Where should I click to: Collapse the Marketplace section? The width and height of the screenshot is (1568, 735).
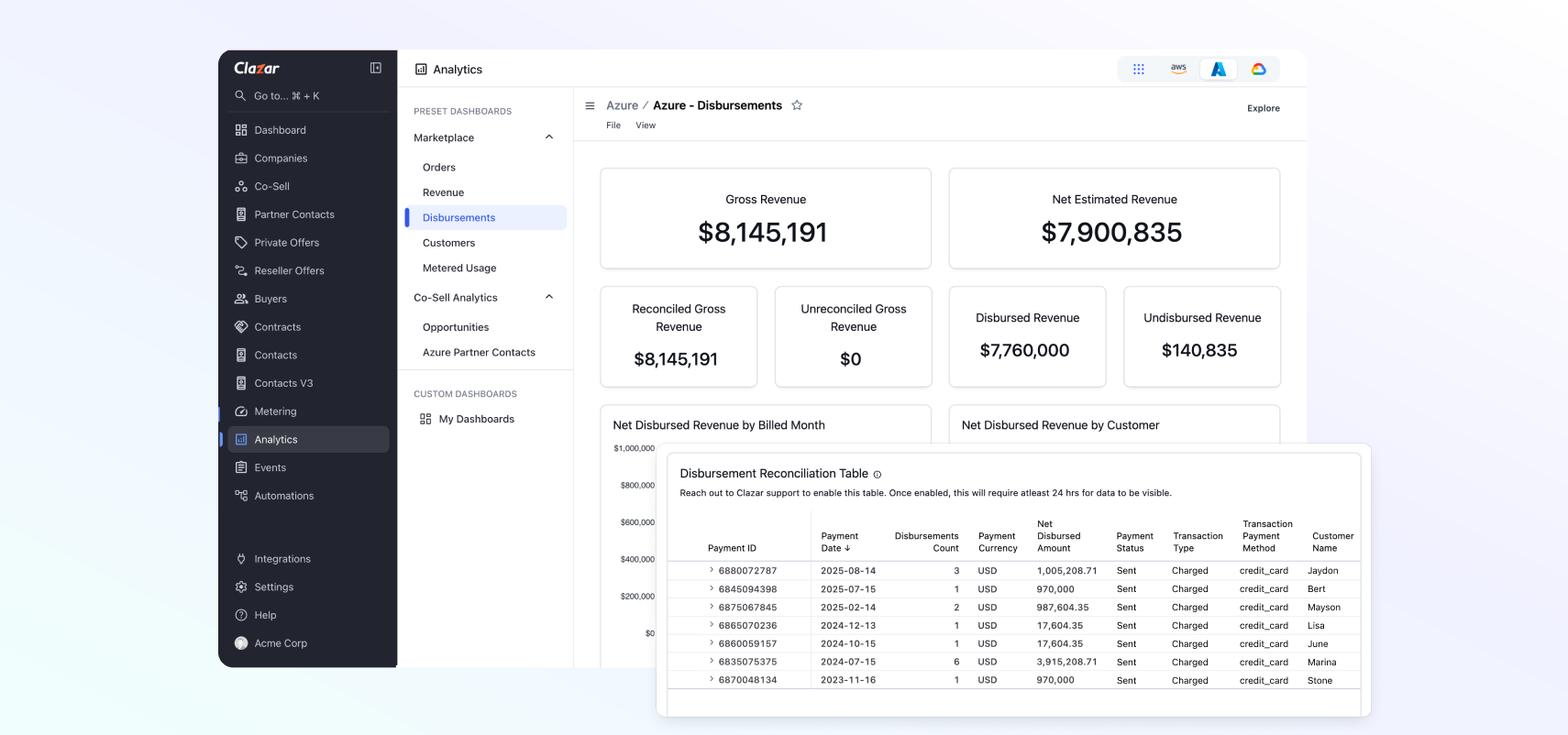pos(549,137)
